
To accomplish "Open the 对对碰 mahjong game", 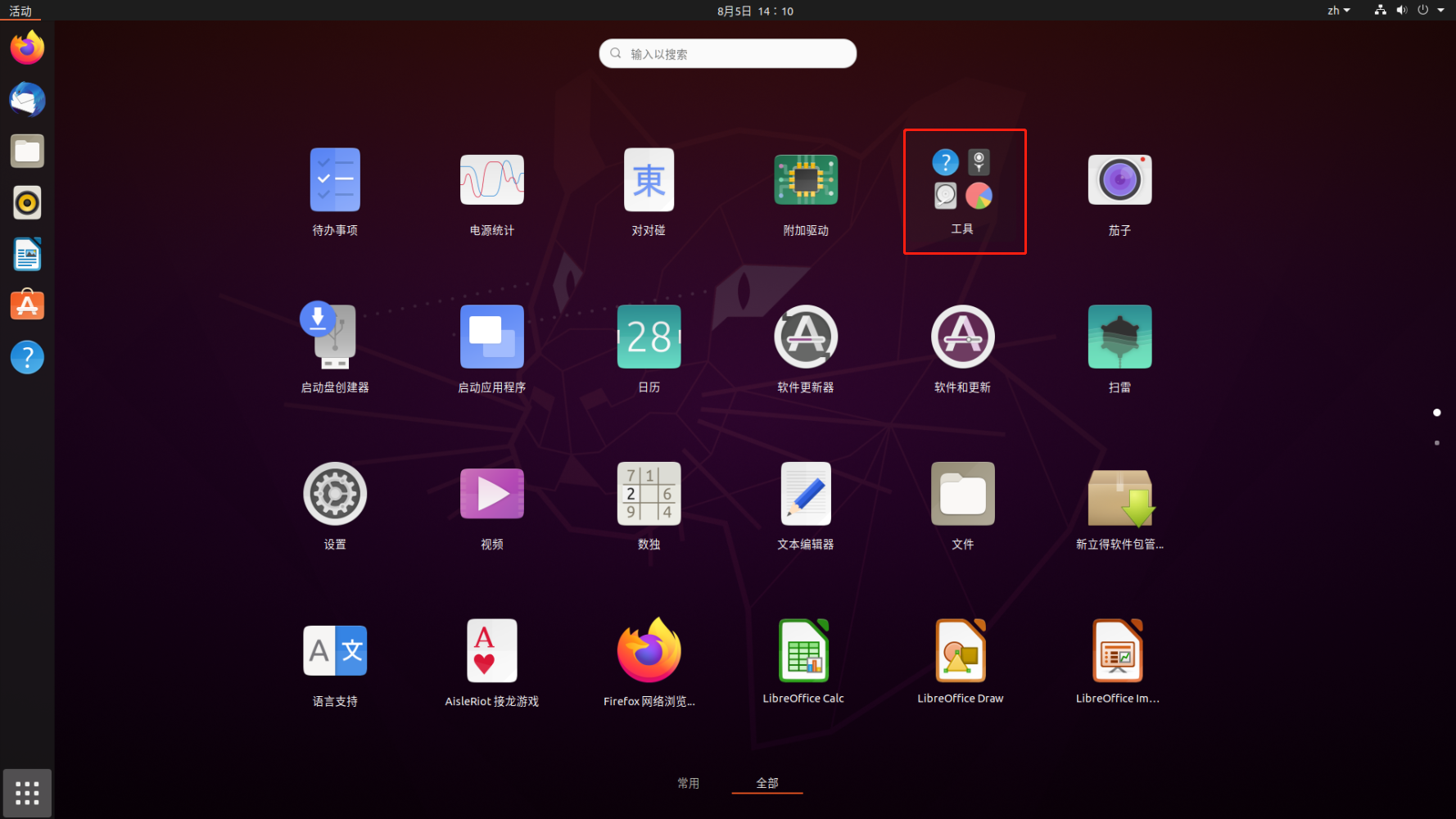I will click(x=649, y=180).
